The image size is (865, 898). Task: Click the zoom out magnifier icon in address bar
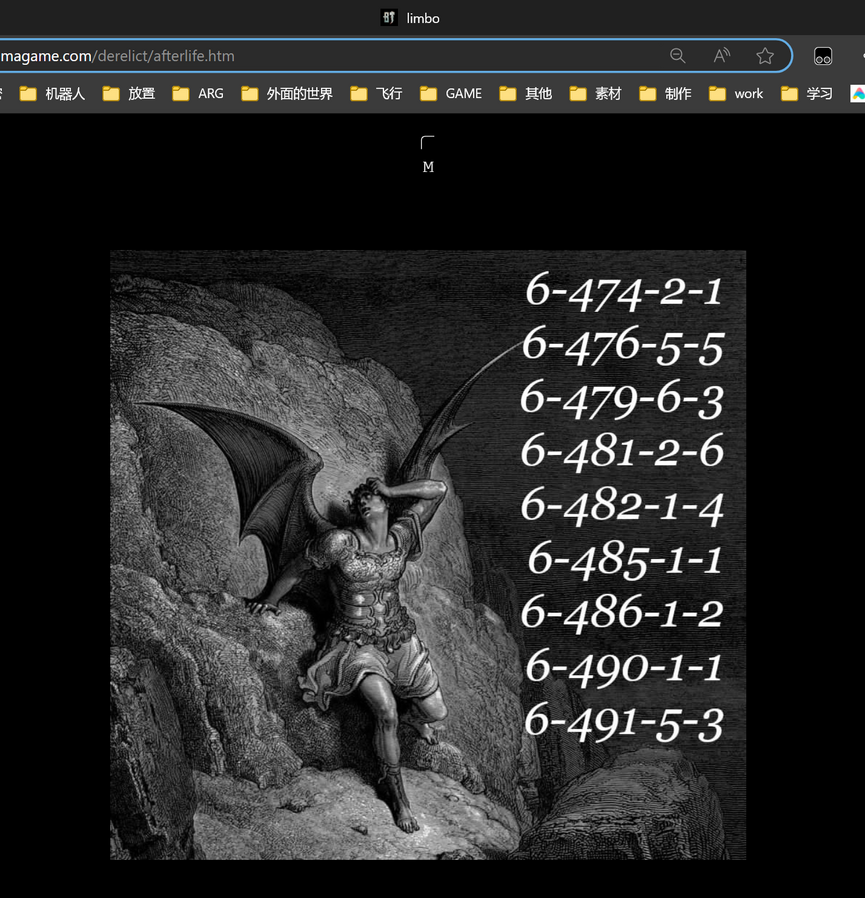[678, 56]
